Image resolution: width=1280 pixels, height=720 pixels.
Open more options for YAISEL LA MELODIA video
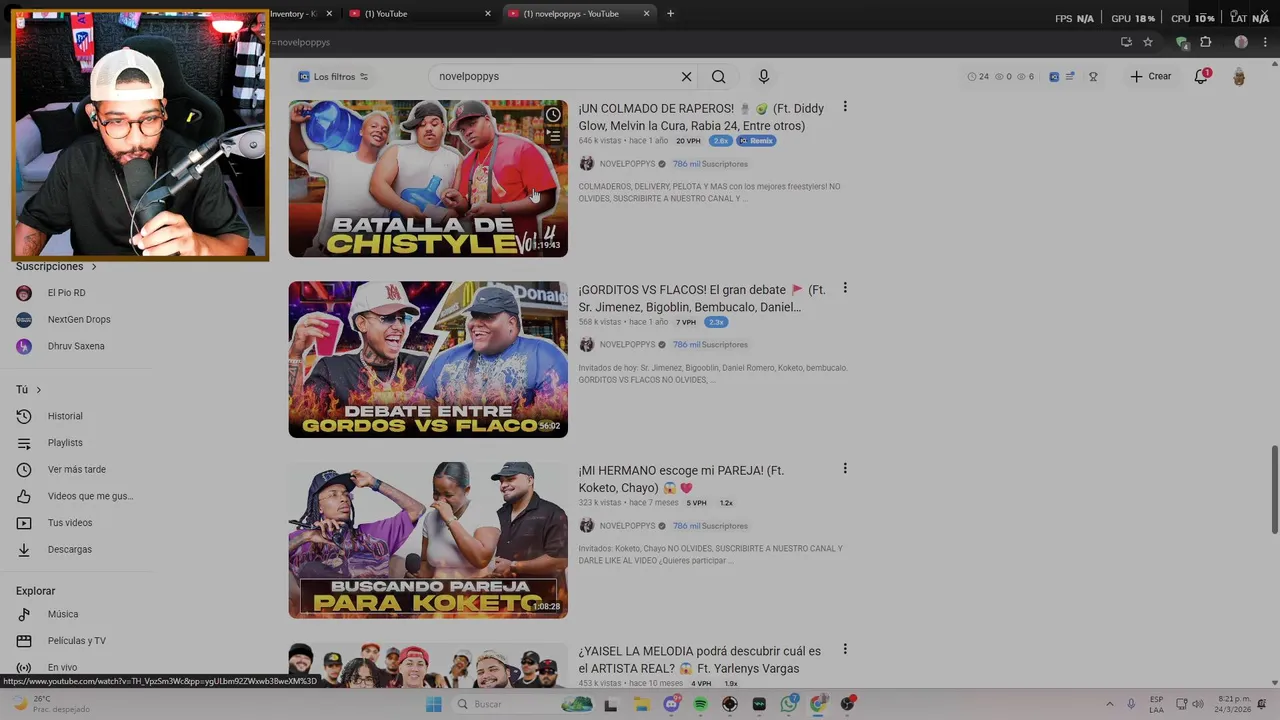tap(845, 650)
